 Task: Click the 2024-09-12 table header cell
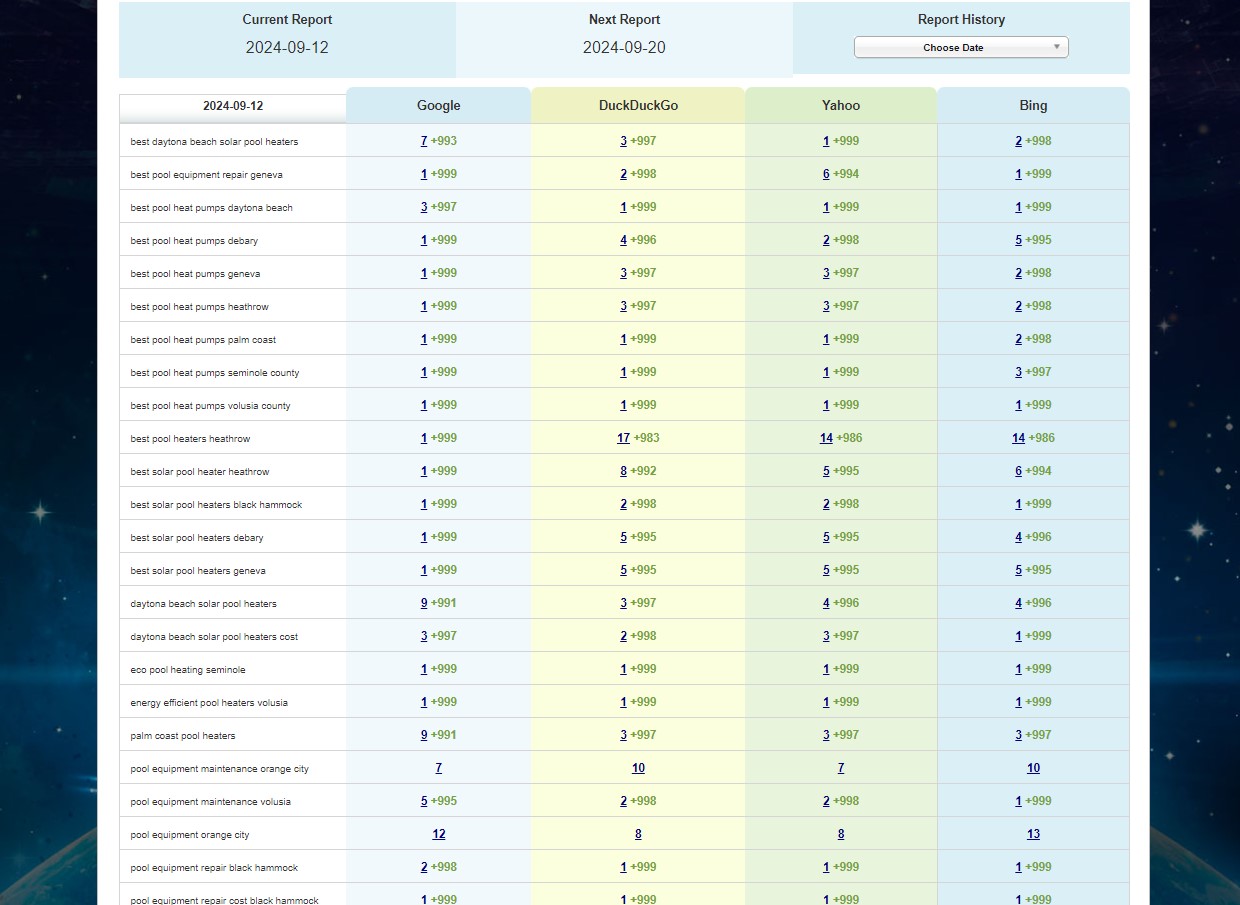coord(233,106)
